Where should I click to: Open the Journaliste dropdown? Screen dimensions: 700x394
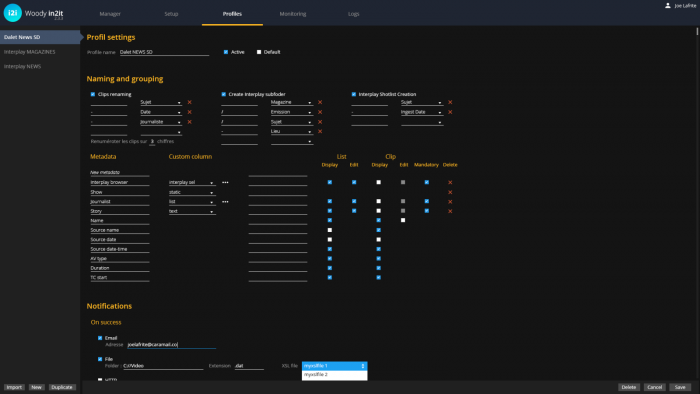161,122
